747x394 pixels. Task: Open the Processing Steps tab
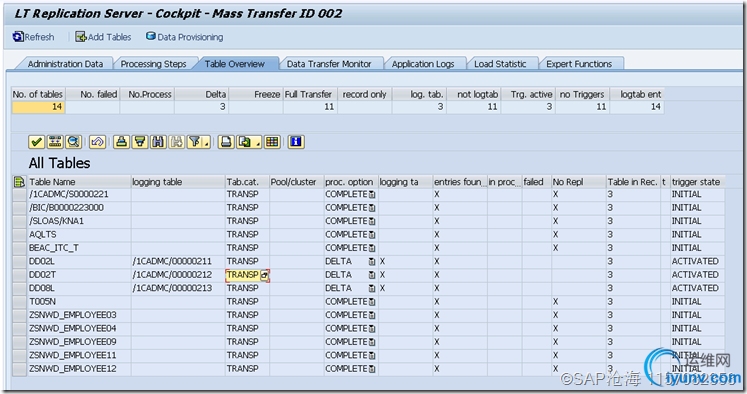point(153,64)
